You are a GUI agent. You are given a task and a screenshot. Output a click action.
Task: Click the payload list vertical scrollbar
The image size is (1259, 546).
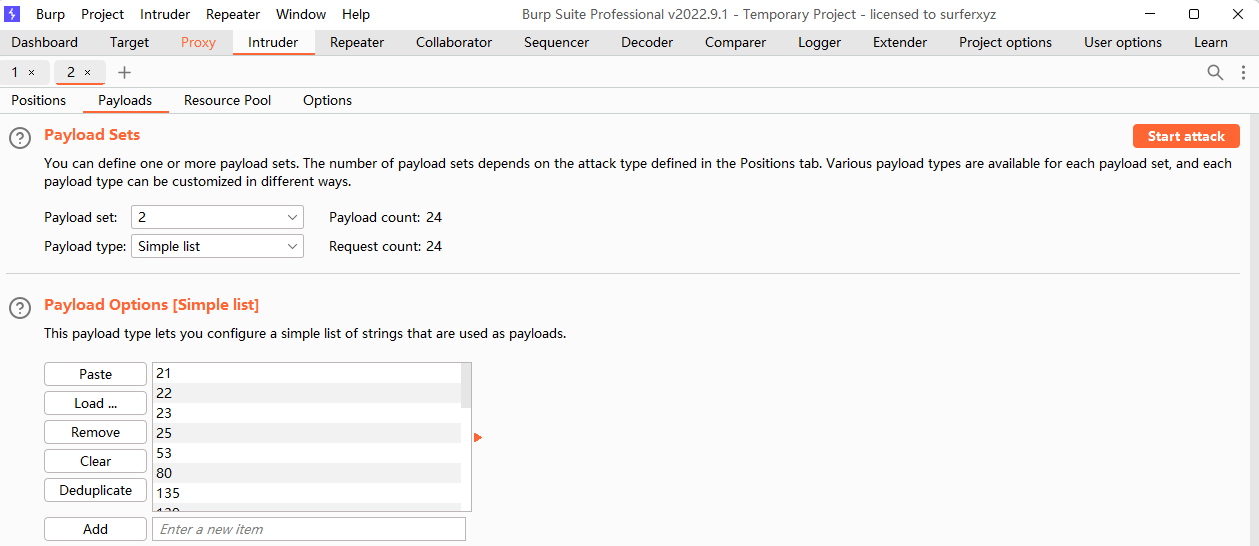click(x=466, y=386)
